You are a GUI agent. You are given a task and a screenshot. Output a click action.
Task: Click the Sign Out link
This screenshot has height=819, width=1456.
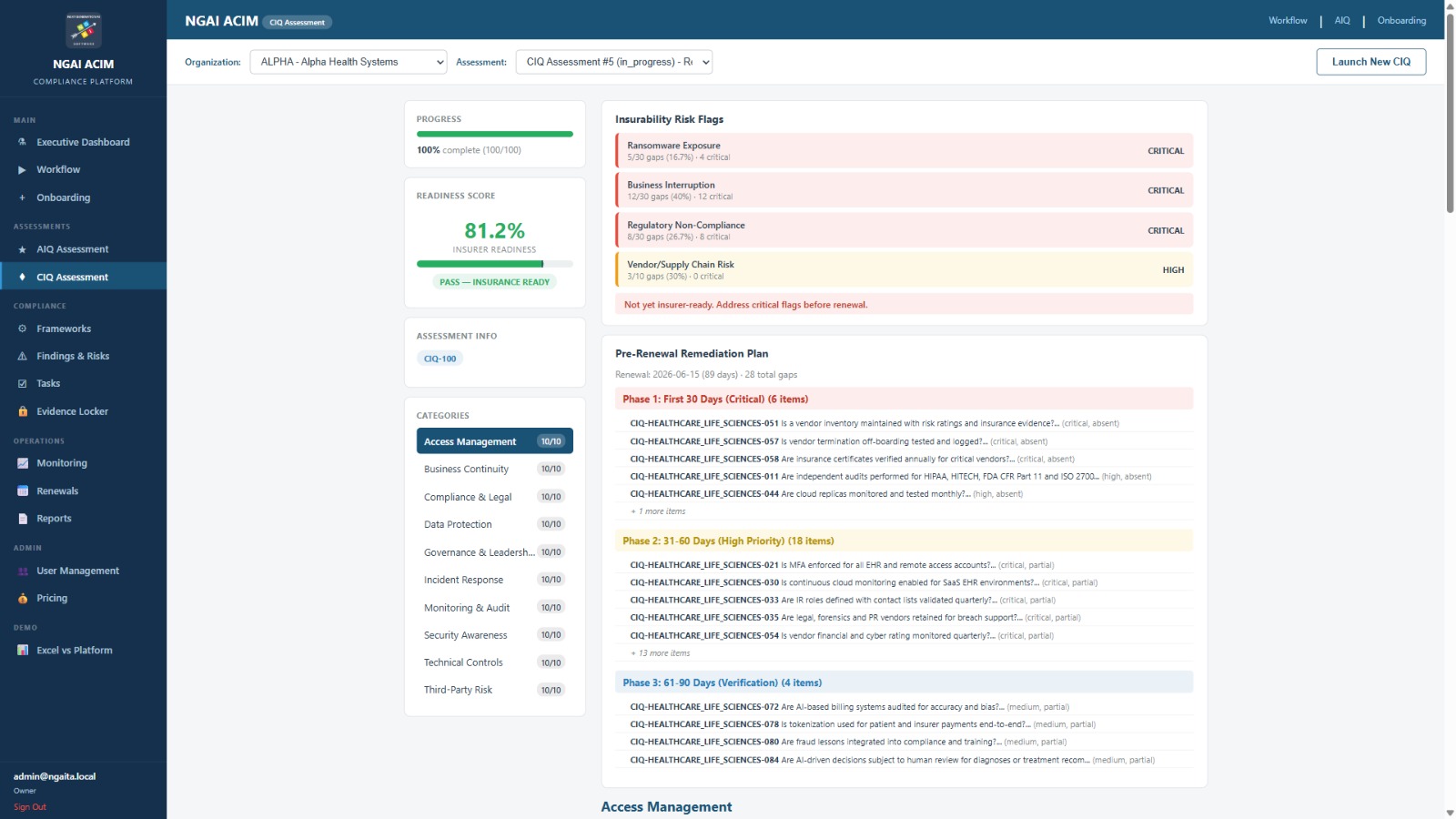point(29,807)
